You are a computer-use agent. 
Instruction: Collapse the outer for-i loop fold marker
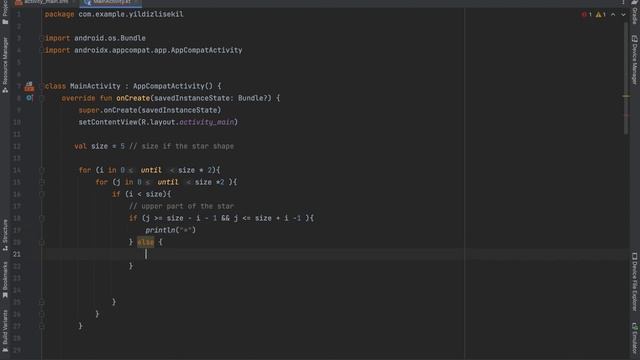tap(42, 170)
